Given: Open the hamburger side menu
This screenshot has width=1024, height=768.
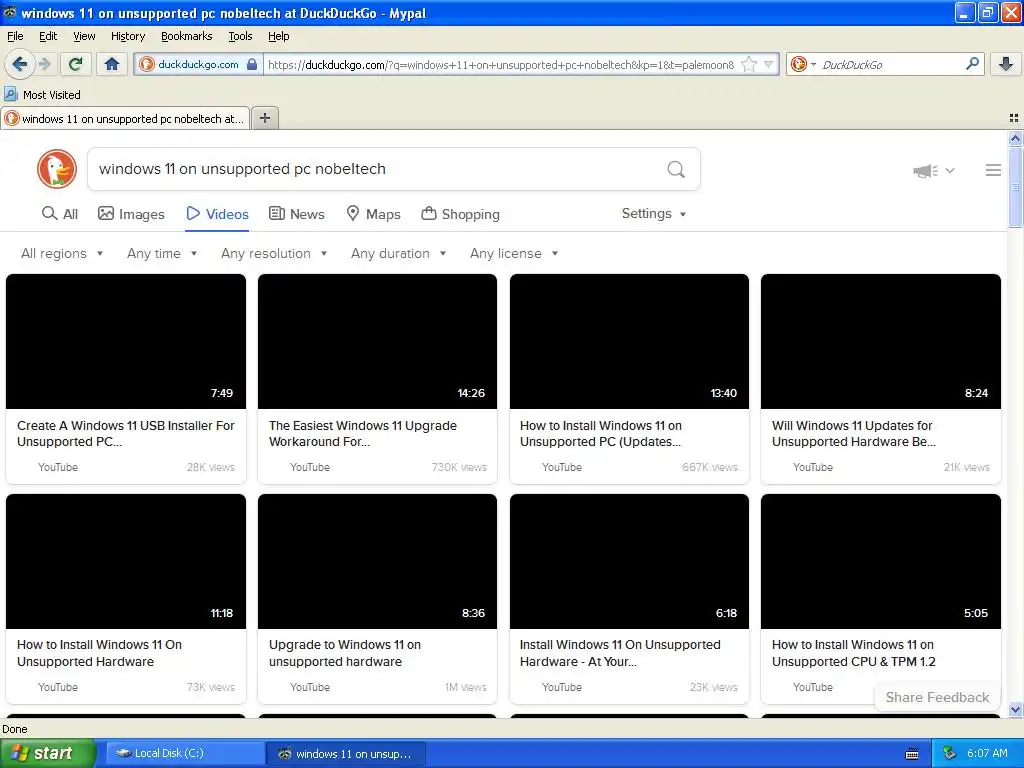Looking at the screenshot, I should pos(993,170).
